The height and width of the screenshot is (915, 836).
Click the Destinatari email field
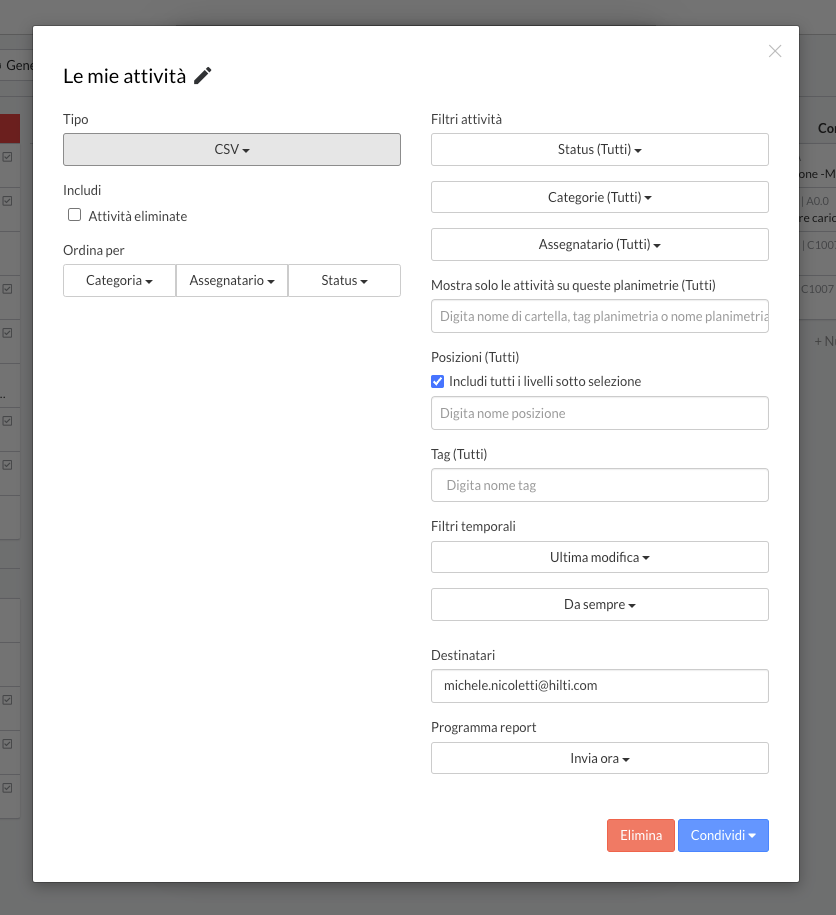click(599, 686)
